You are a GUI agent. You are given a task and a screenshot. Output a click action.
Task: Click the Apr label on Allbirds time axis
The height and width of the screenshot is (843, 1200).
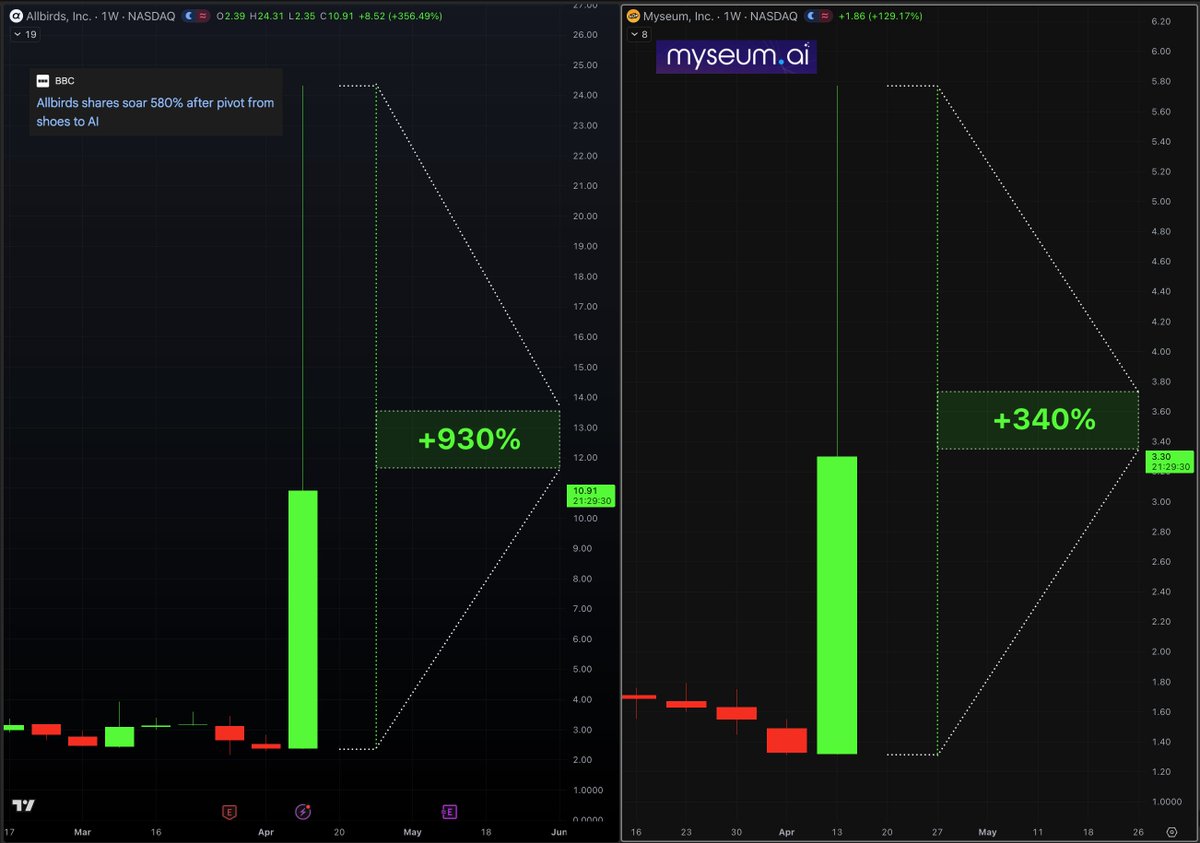pos(266,832)
